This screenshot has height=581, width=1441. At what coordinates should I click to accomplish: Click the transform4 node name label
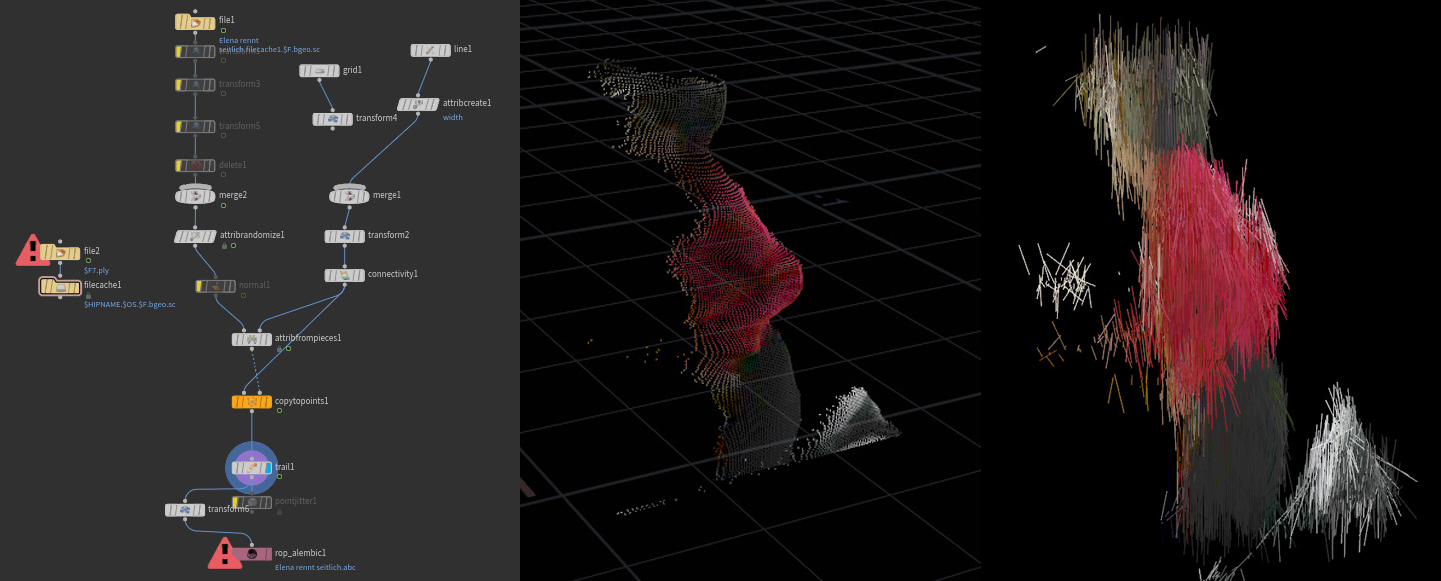[376, 118]
